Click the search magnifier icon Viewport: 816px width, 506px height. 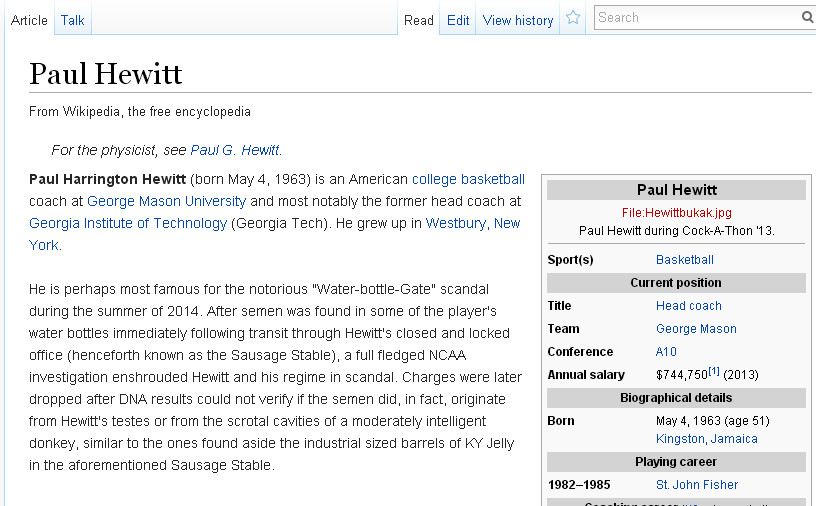click(808, 18)
